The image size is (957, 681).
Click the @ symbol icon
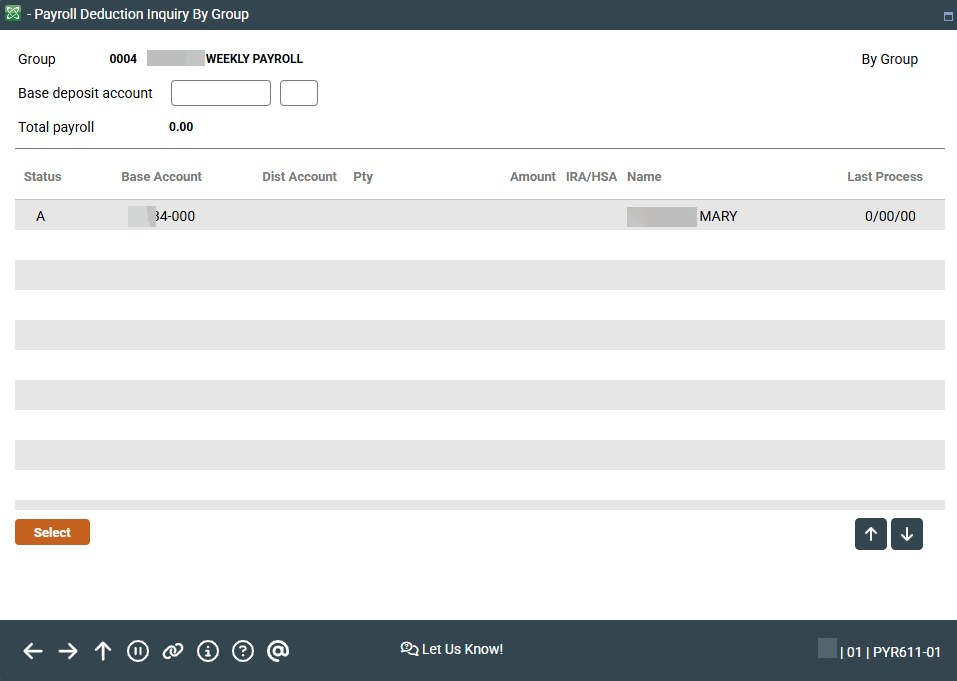click(x=278, y=651)
